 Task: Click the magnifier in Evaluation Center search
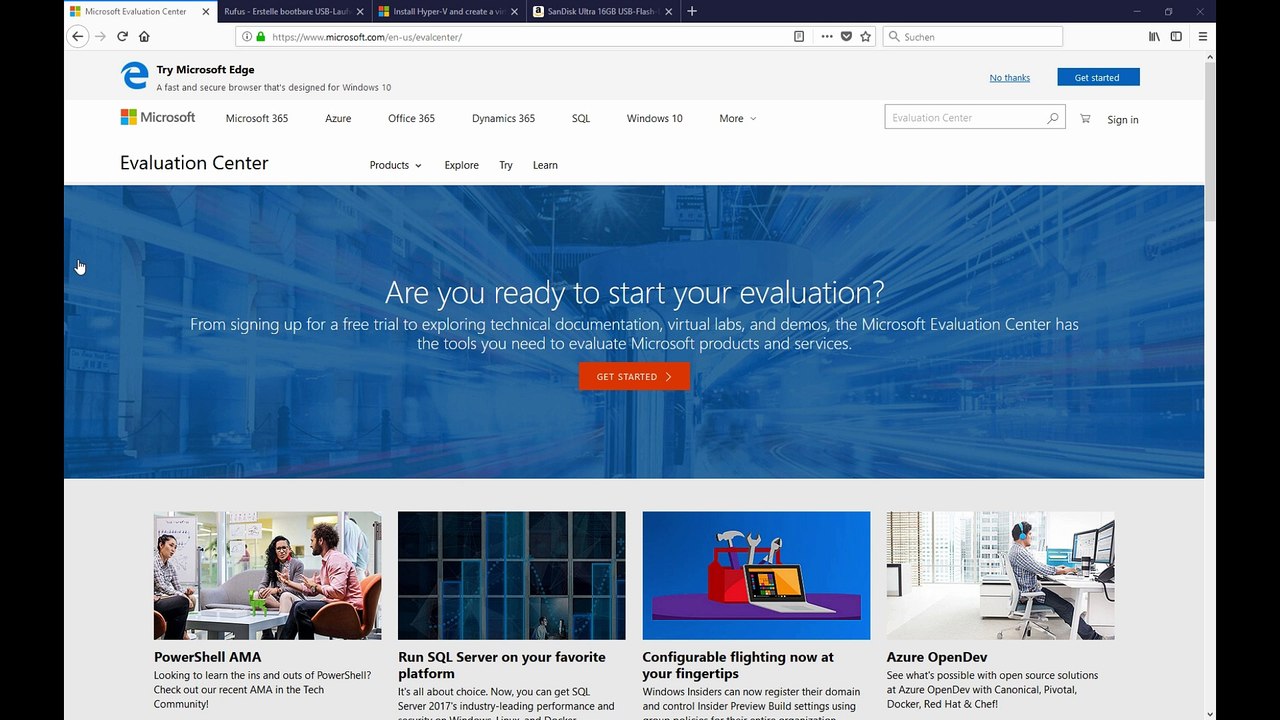point(1052,118)
